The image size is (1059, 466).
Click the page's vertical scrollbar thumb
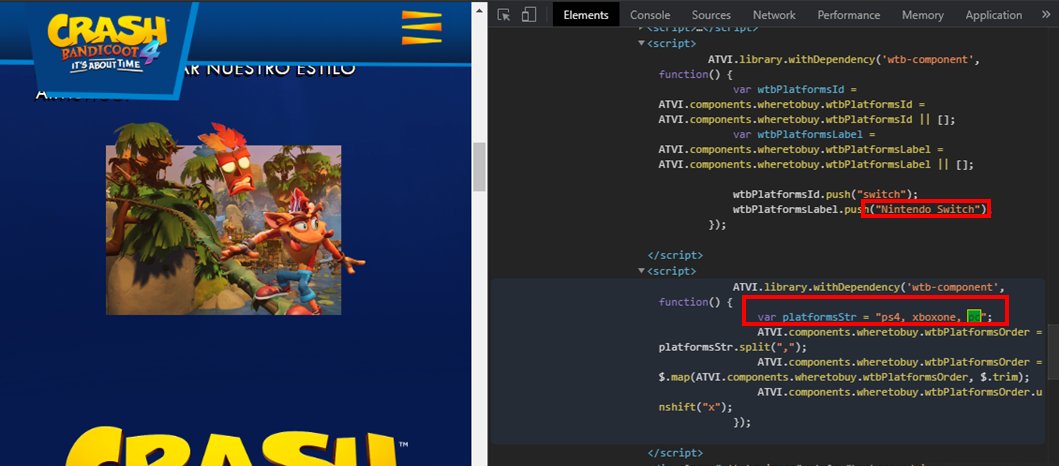click(479, 167)
